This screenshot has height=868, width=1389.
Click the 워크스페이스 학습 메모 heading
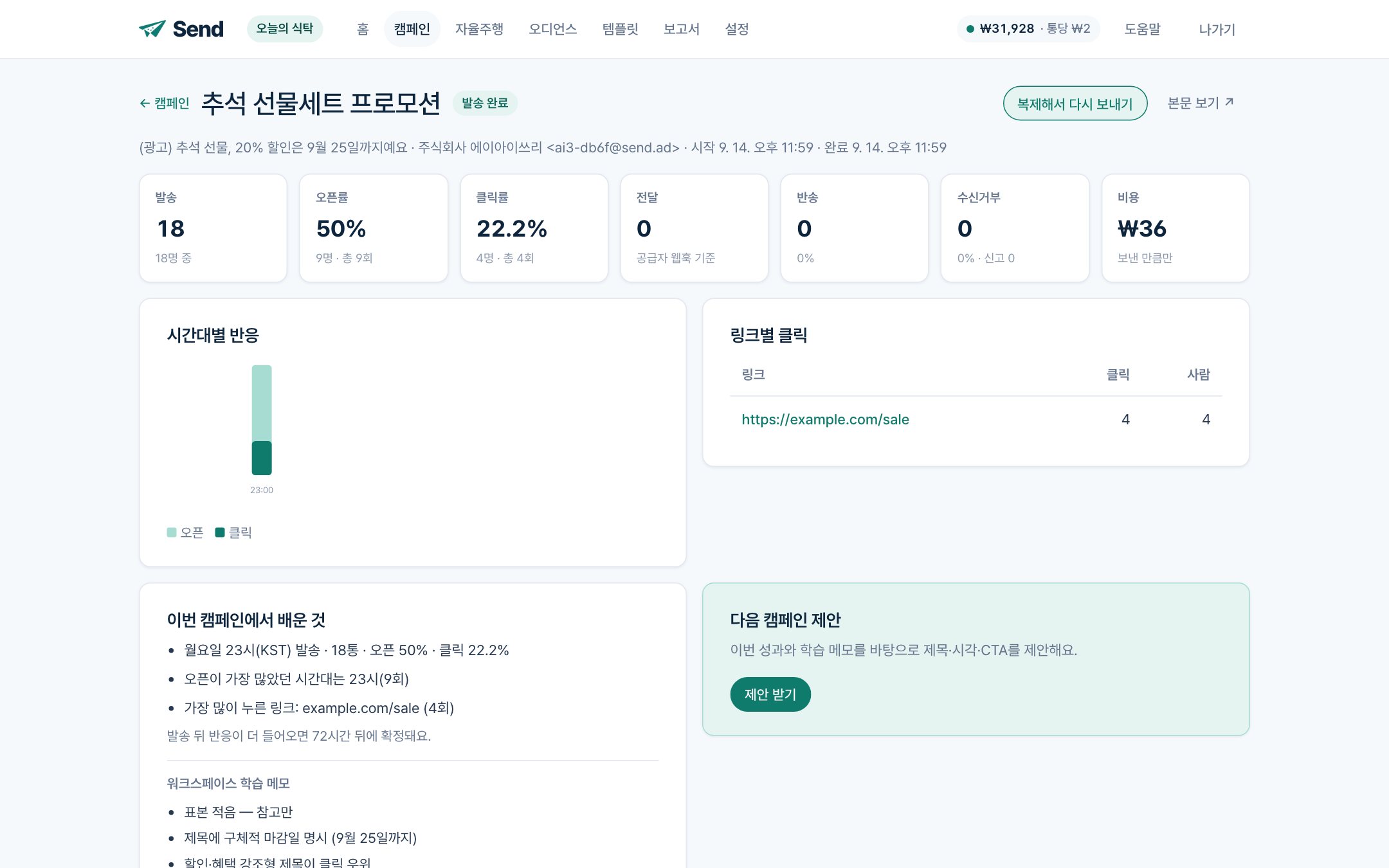[x=228, y=783]
